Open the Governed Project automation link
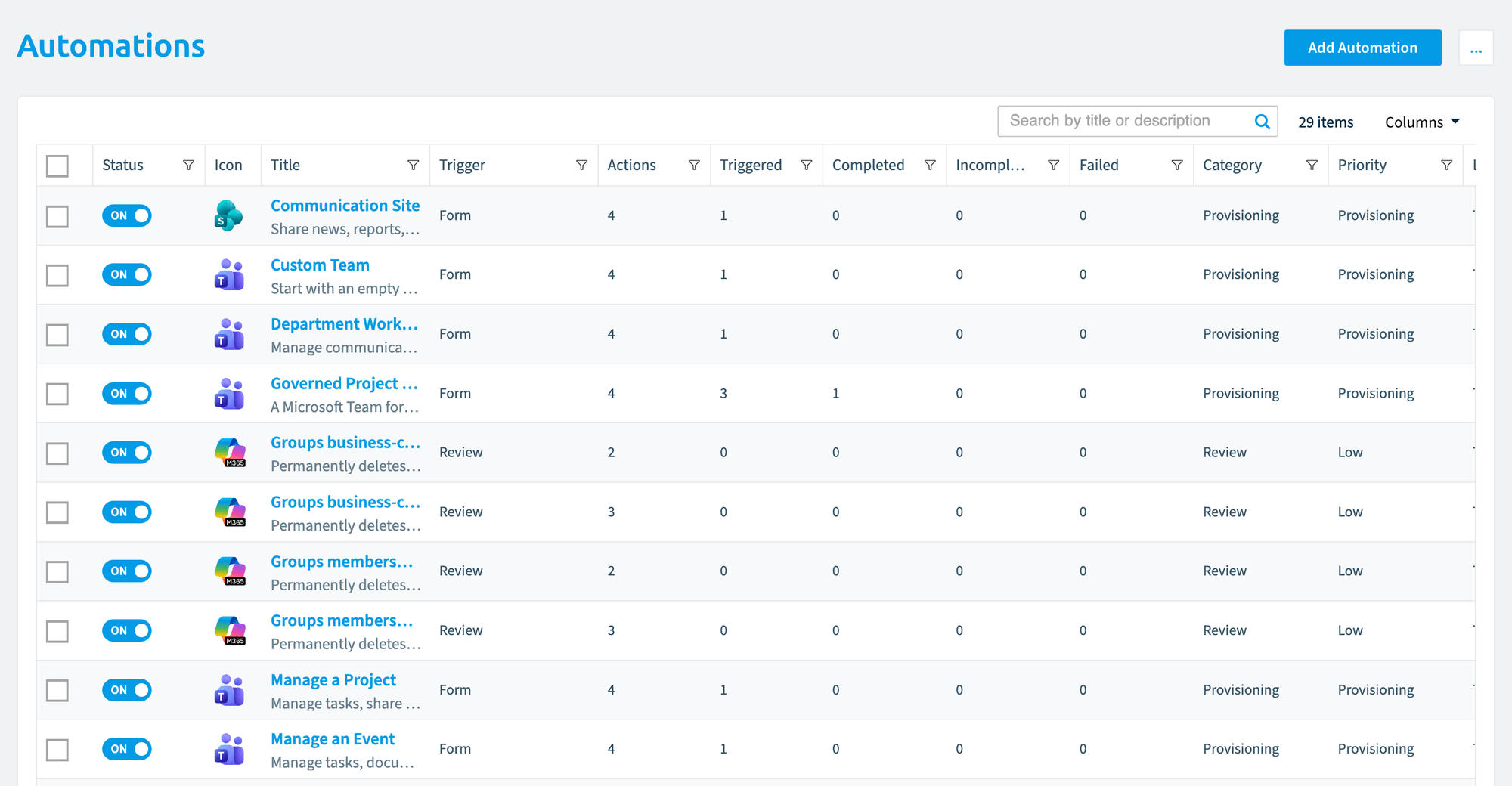The width and height of the screenshot is (1512, 786). tap(344, 384)
